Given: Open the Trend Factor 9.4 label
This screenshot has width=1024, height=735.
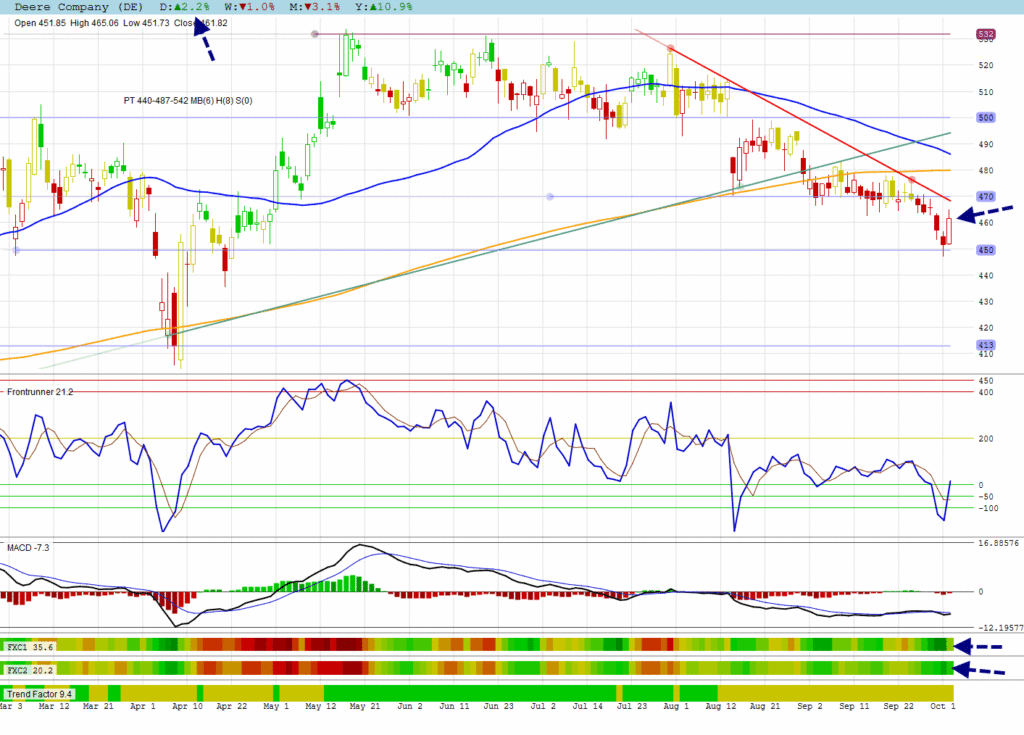Looking at the screenshot, I should point(39,693).
